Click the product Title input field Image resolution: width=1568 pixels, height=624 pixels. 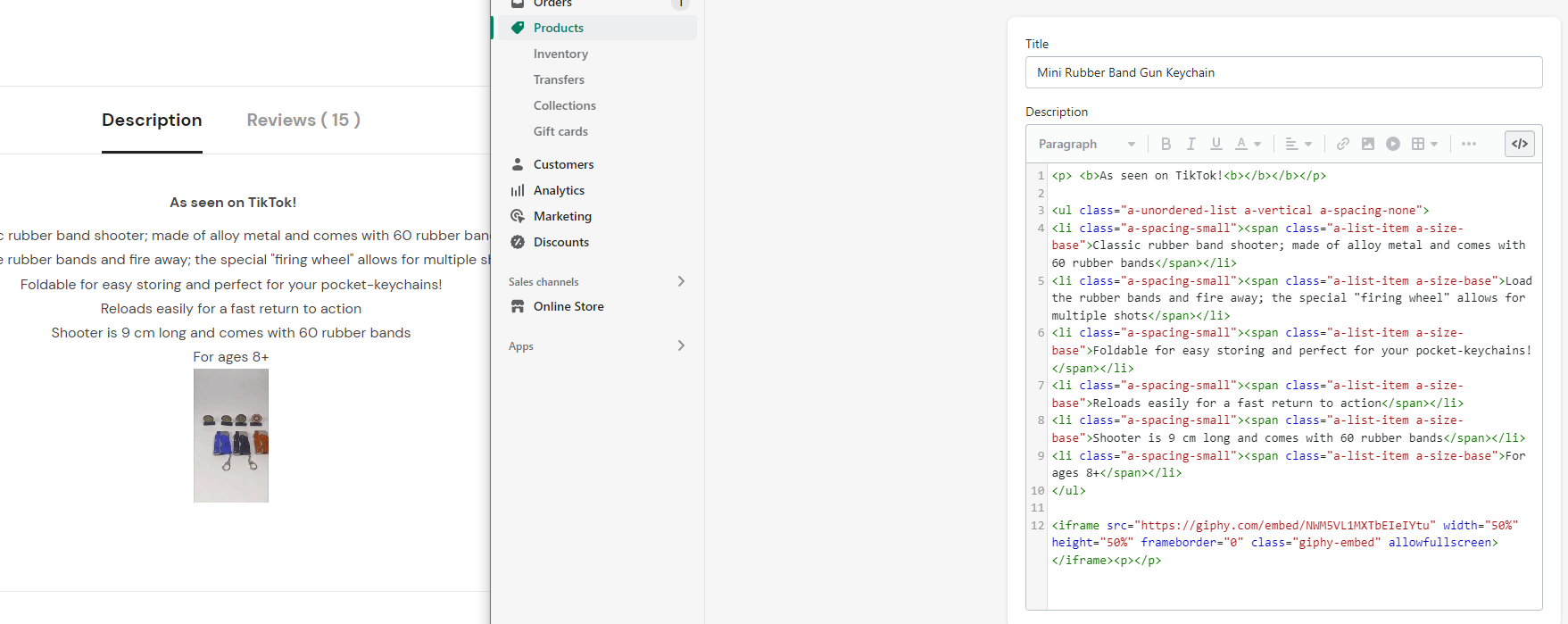1283,72
